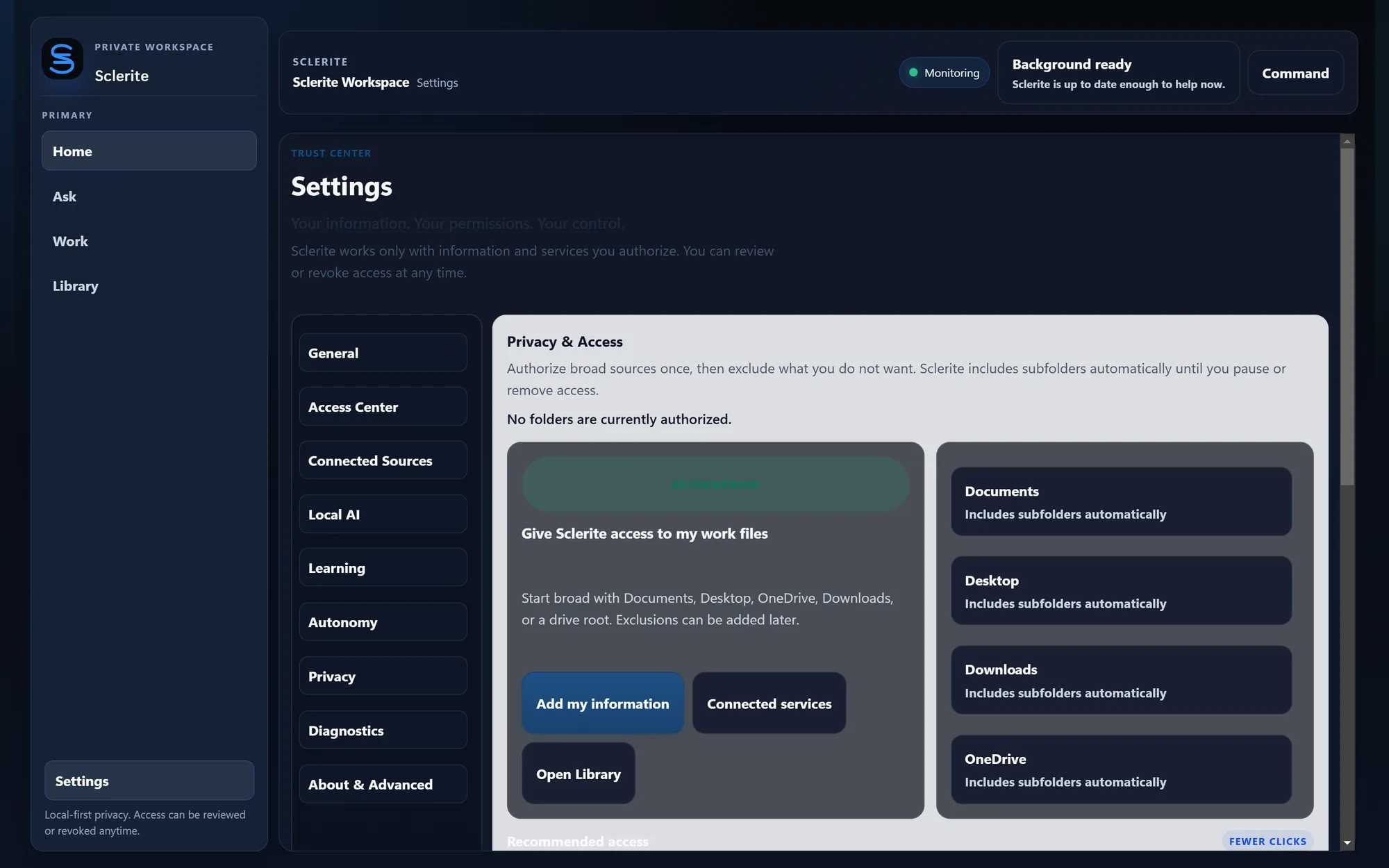
Task: Click the Monitoring status pill
Action: tap(944, 73)
